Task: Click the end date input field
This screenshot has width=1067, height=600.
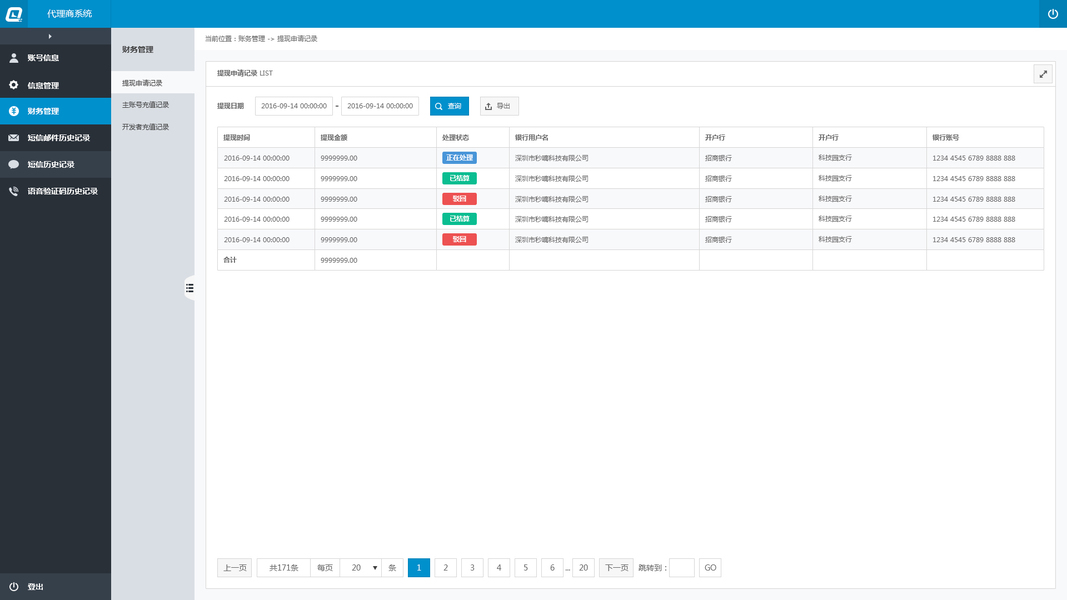Action: point(380,106)
